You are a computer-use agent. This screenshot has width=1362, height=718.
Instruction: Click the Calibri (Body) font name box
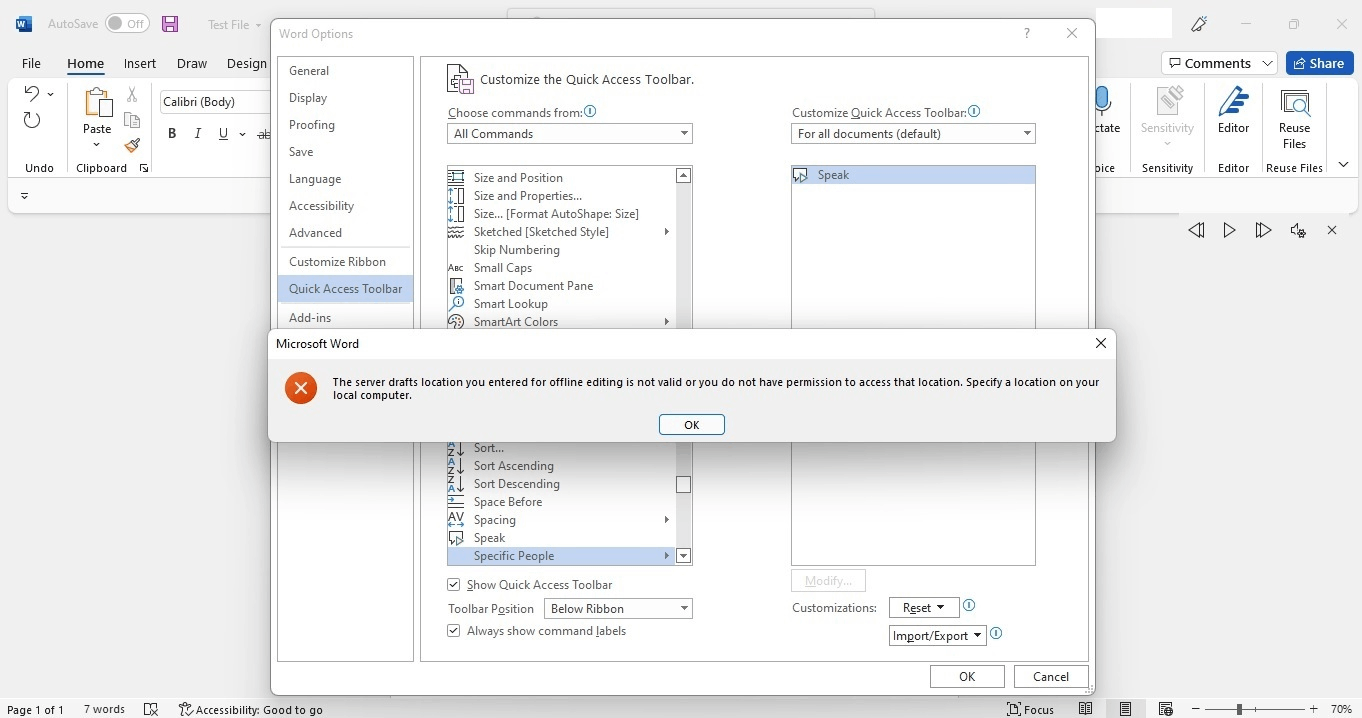coord(215,102)
